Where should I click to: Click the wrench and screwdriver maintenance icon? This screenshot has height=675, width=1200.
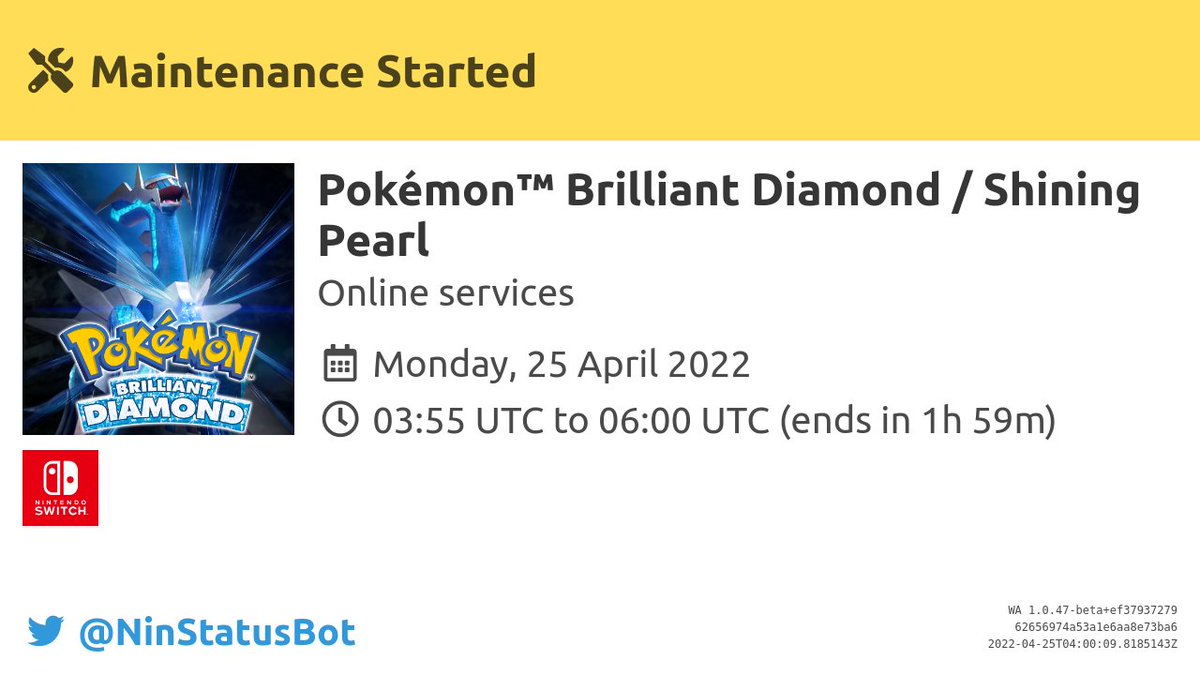[x=50, y=72]
